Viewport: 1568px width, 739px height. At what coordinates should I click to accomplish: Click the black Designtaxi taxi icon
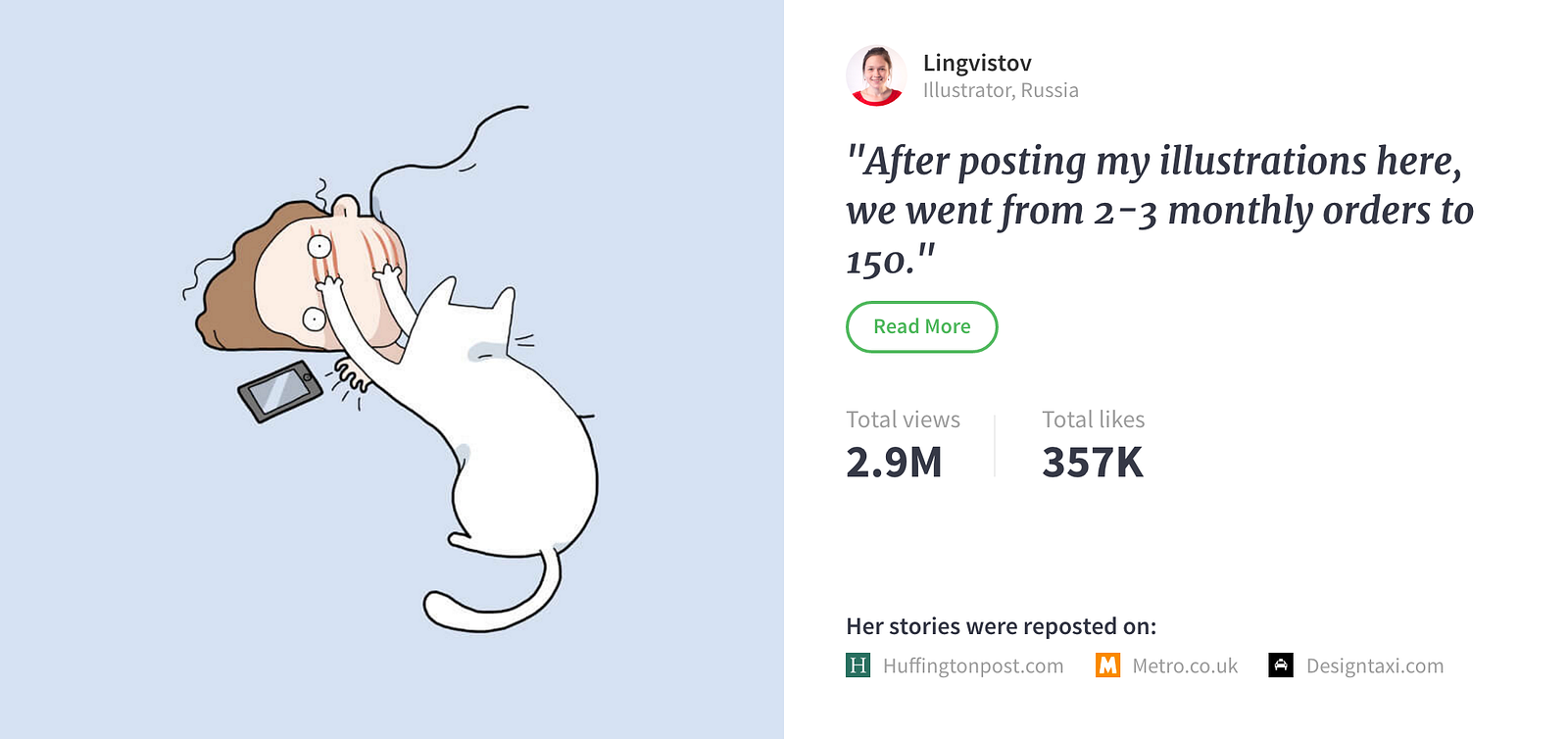tap(1281, 665)
